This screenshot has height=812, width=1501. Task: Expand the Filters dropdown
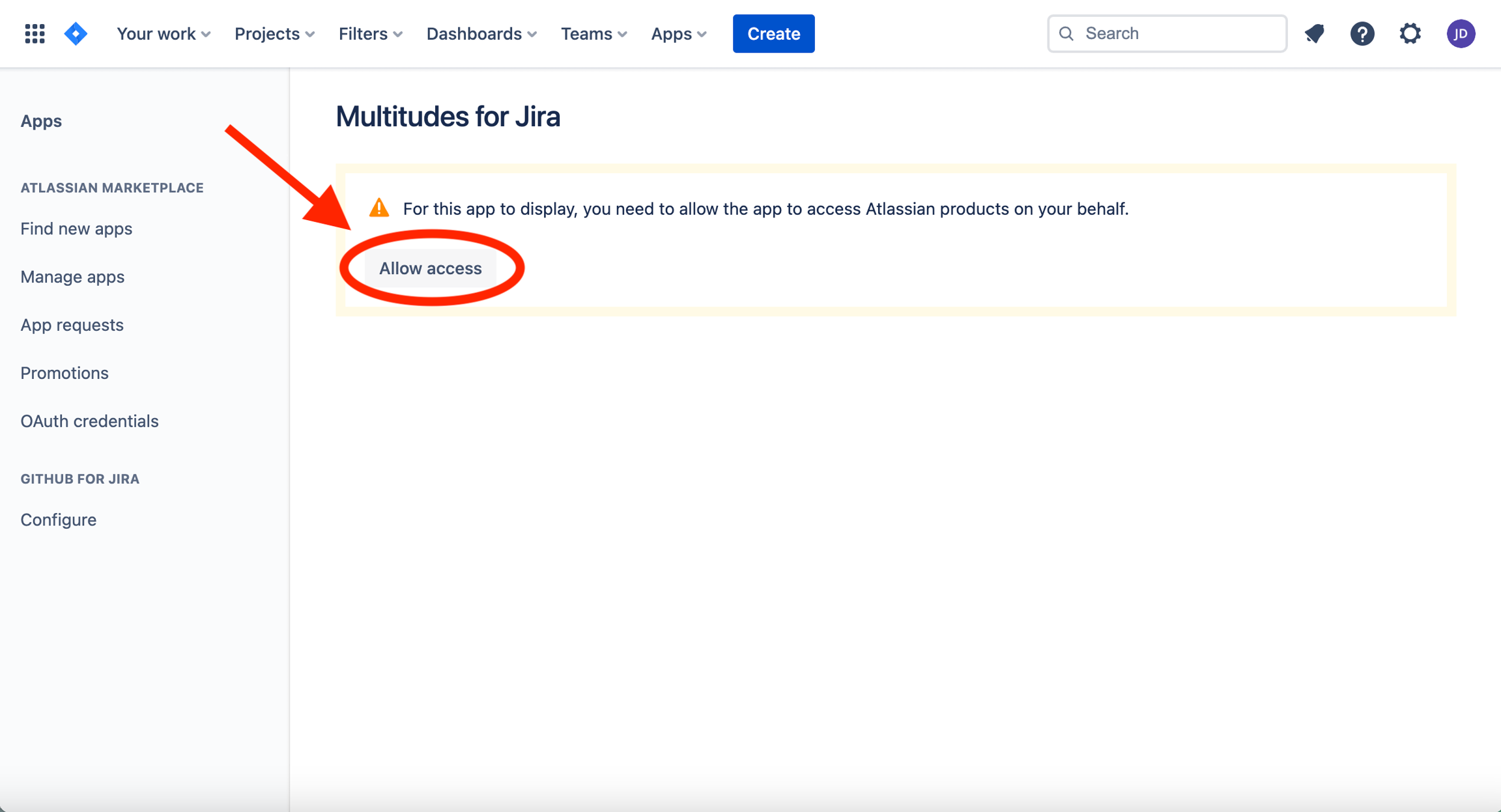click(x=370, y=33)
